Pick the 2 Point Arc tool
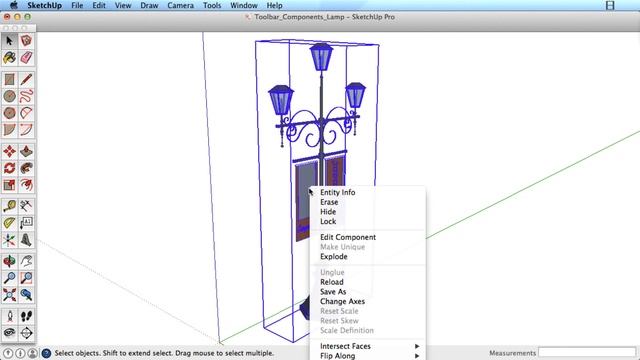Image resolution: width=640 pixels, height=360 pixels. (27, 129)
